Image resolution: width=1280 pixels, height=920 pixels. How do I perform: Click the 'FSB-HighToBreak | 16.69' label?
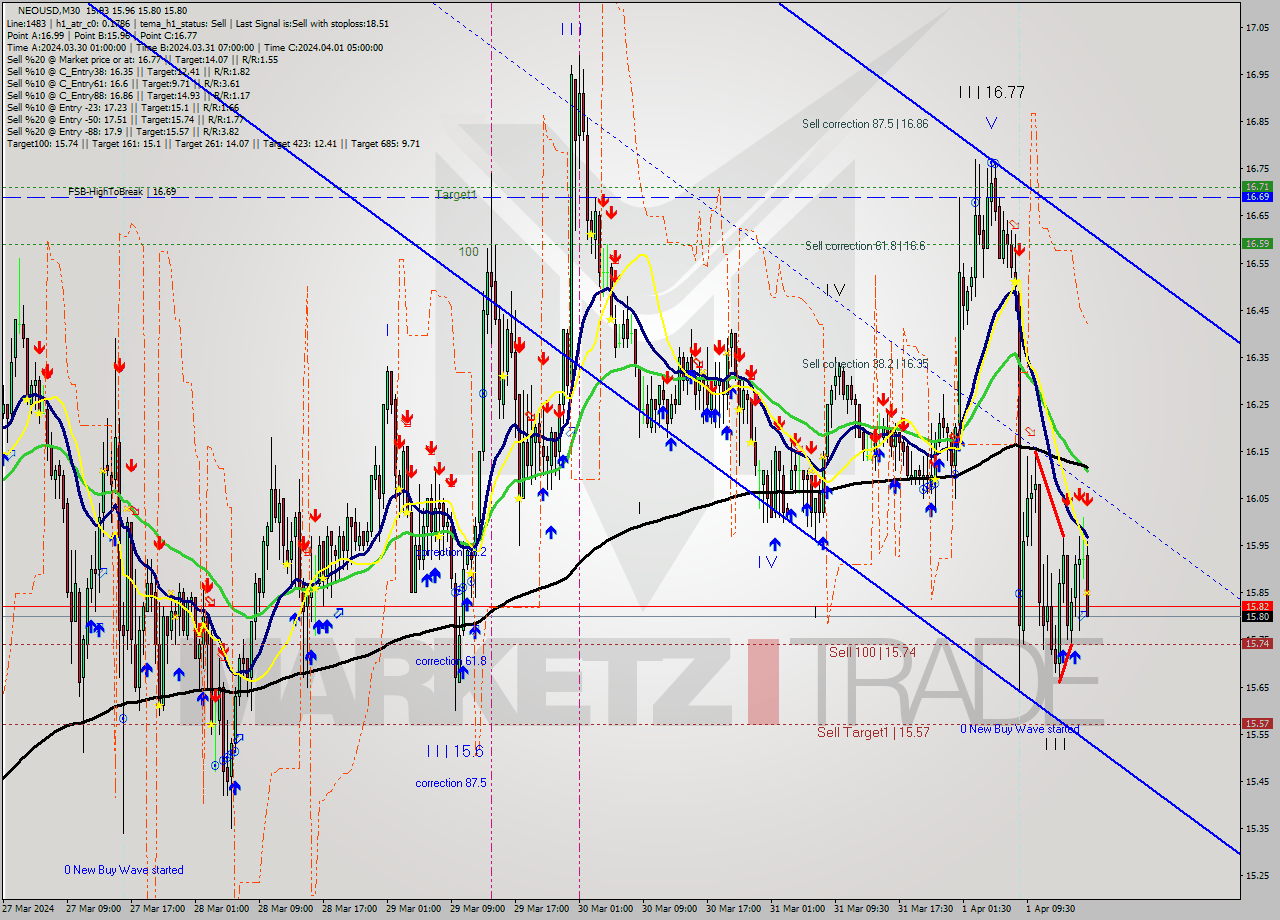point(122,191)
